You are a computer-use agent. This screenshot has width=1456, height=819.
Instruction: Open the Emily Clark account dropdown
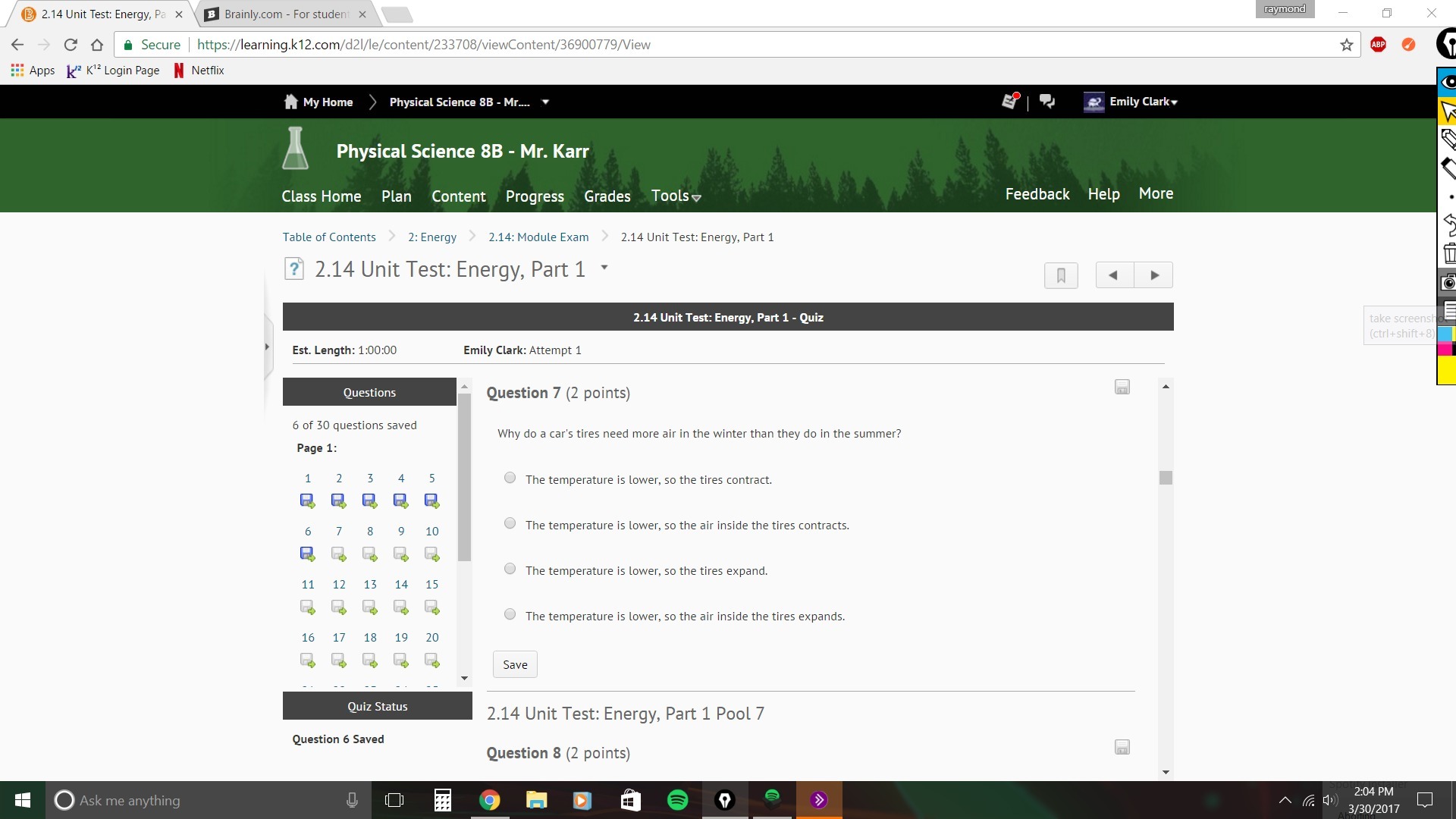(1143, 102)
